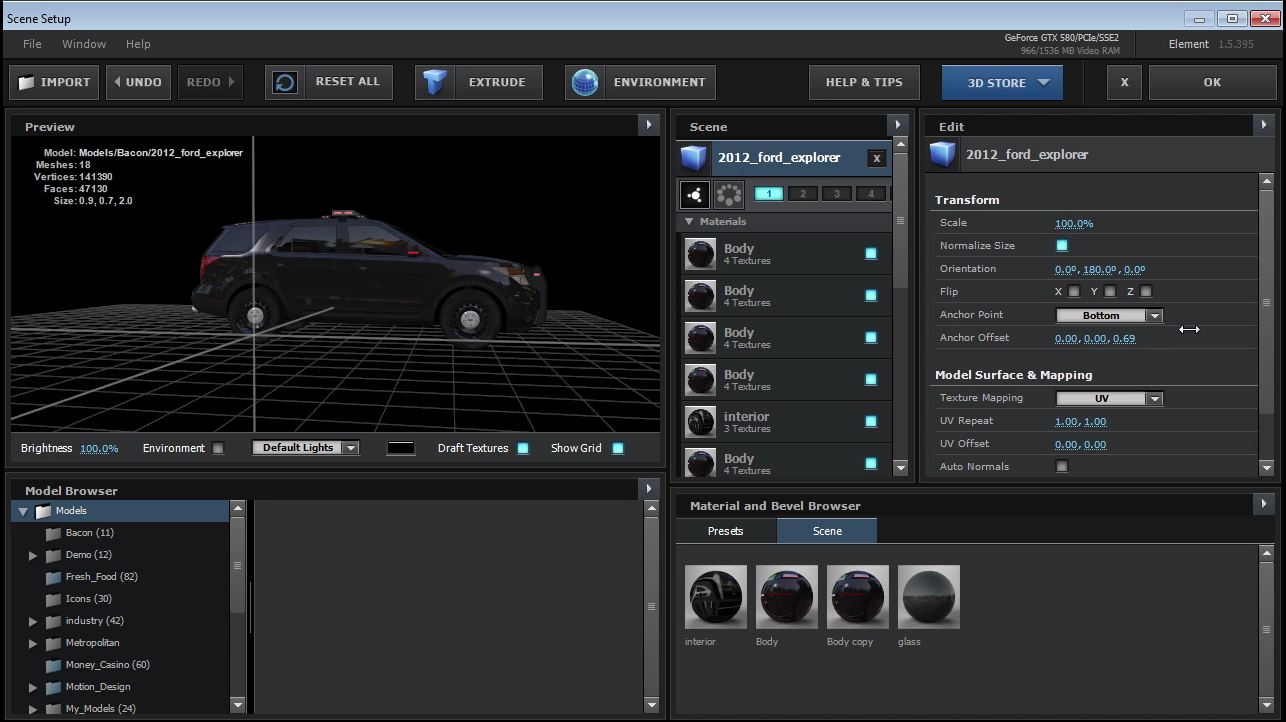Disable the Show Grid checkbox
The height and width of the screenshot is (722, 1286).
(x=618, y=448)
